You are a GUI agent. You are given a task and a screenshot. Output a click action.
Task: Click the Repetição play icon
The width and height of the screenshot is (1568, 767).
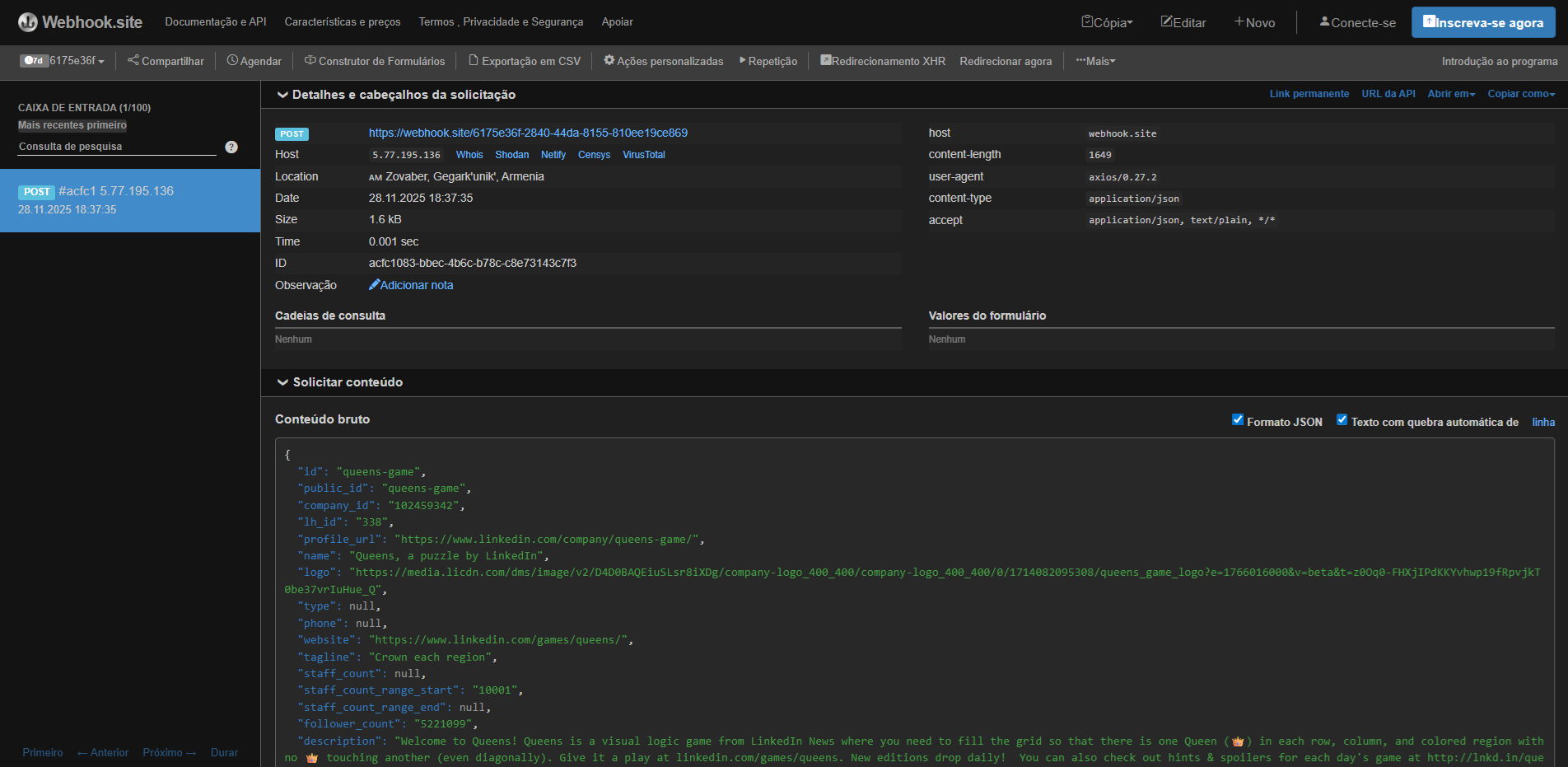tap(743, 61)
